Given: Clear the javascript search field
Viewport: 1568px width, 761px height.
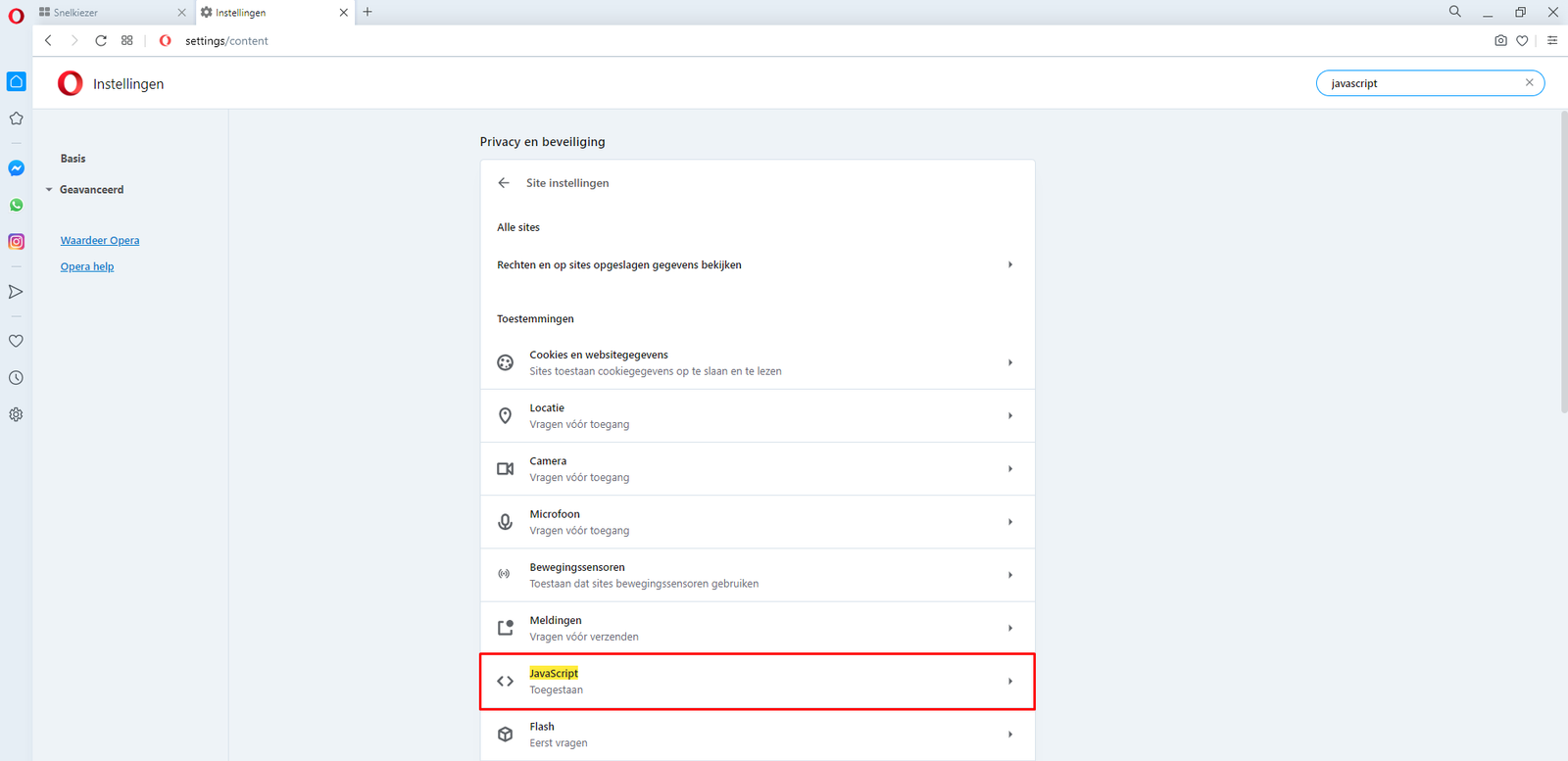Looking at the screenshot, I should tap(1529, 83).
